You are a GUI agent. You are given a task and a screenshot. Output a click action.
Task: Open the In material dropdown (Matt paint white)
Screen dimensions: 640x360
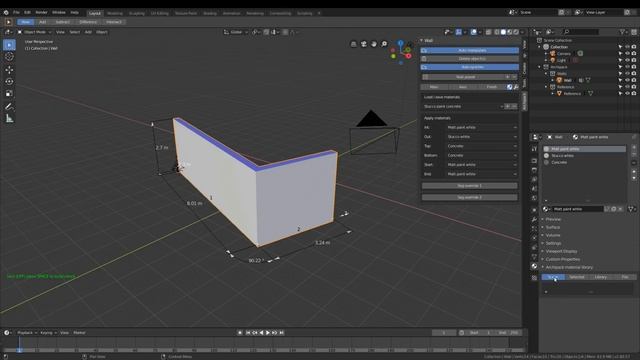(x=482, y=127)
